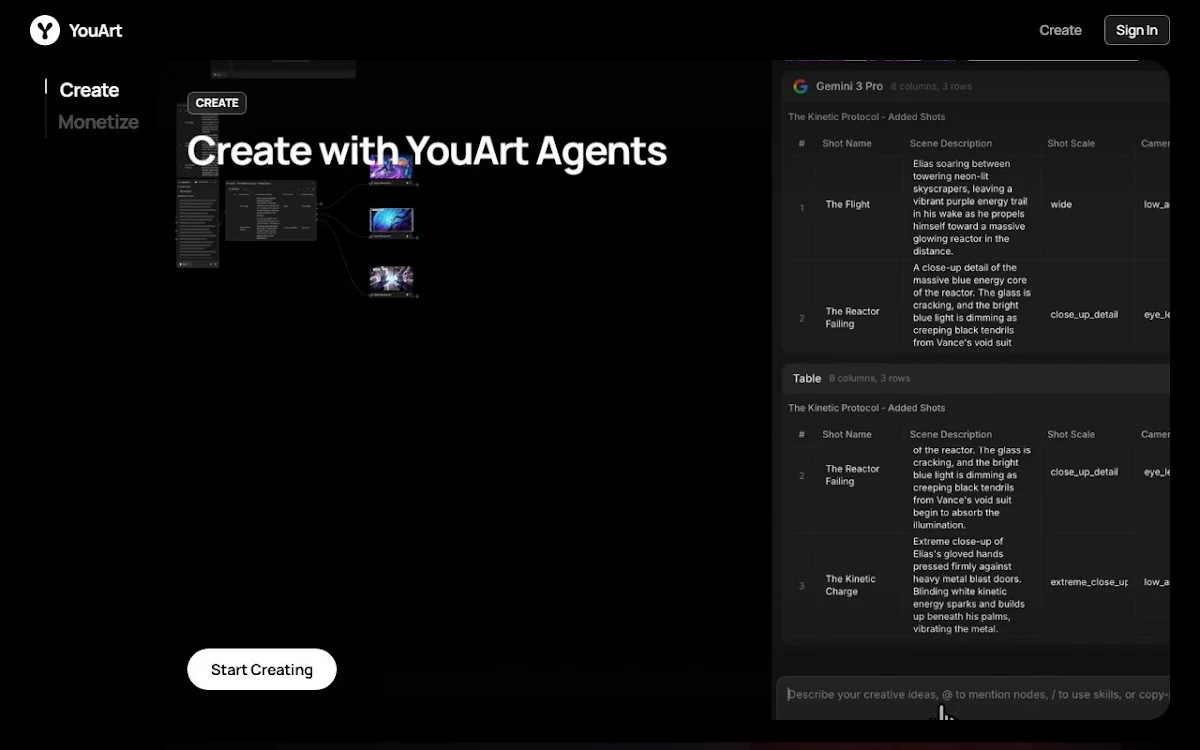Focus the 'Describe your creative ideas' input
This screenshot has height=750, width=1200.
(974, 694)
